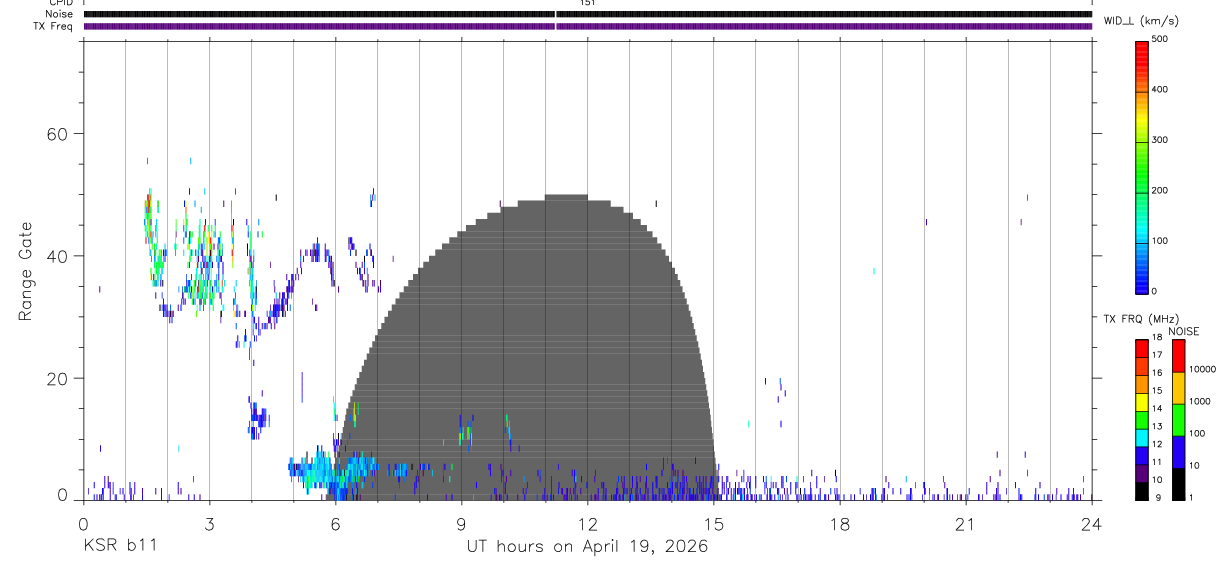Select the '500' tick on width colorbar
The image size is (1228, 567).
click(1159, 39)
